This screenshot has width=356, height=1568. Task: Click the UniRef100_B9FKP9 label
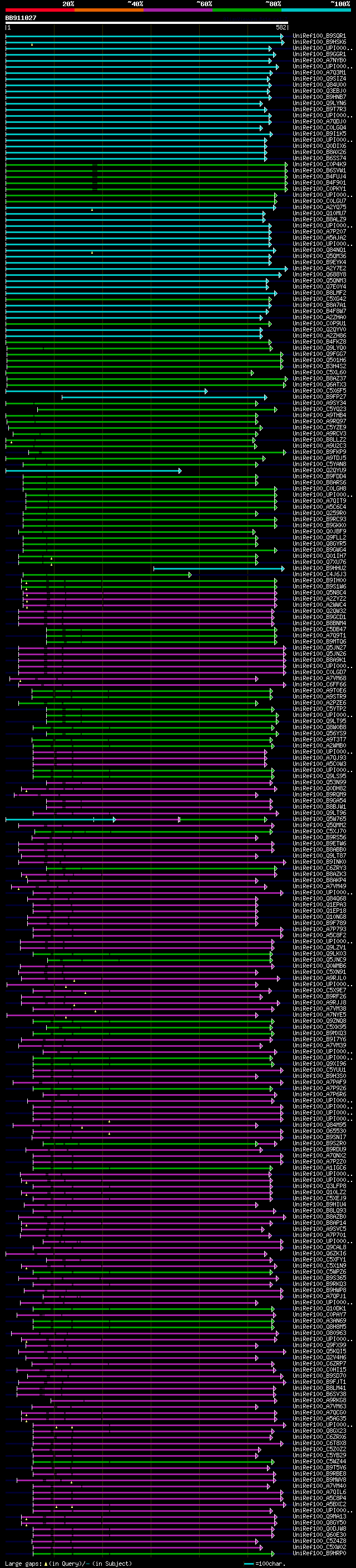point(319,452)
